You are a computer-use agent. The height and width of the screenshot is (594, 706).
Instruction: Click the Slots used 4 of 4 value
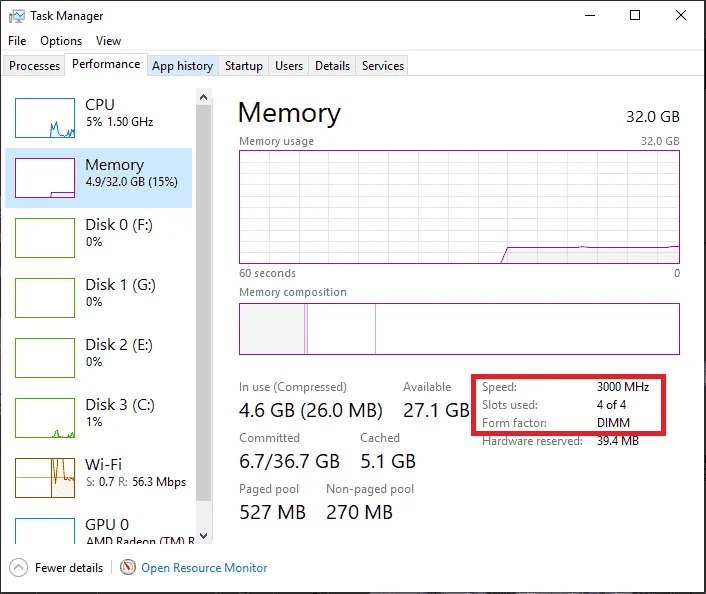[x=611, y=405]
